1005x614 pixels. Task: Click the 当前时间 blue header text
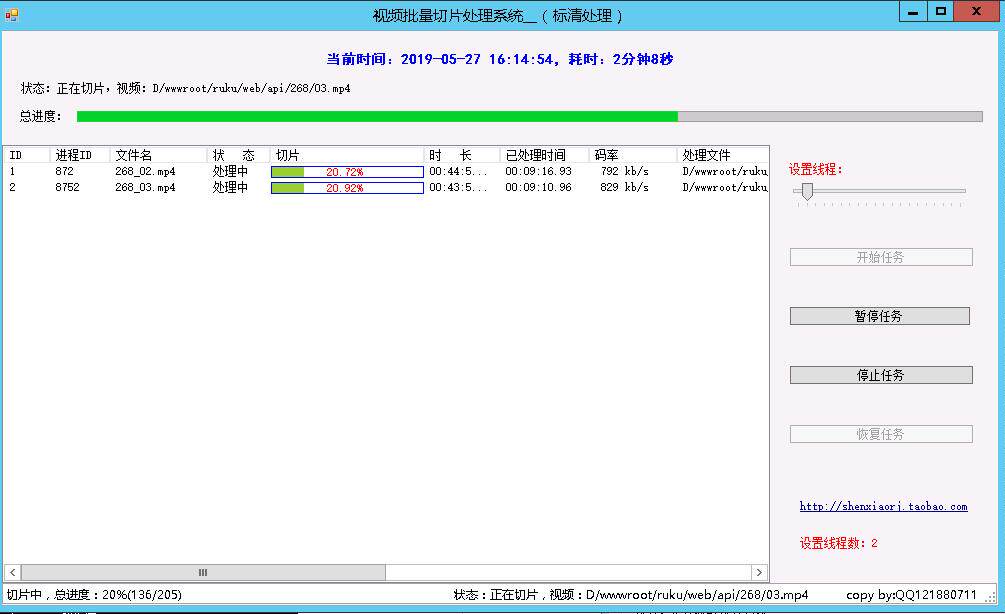(x=500, y=59)
